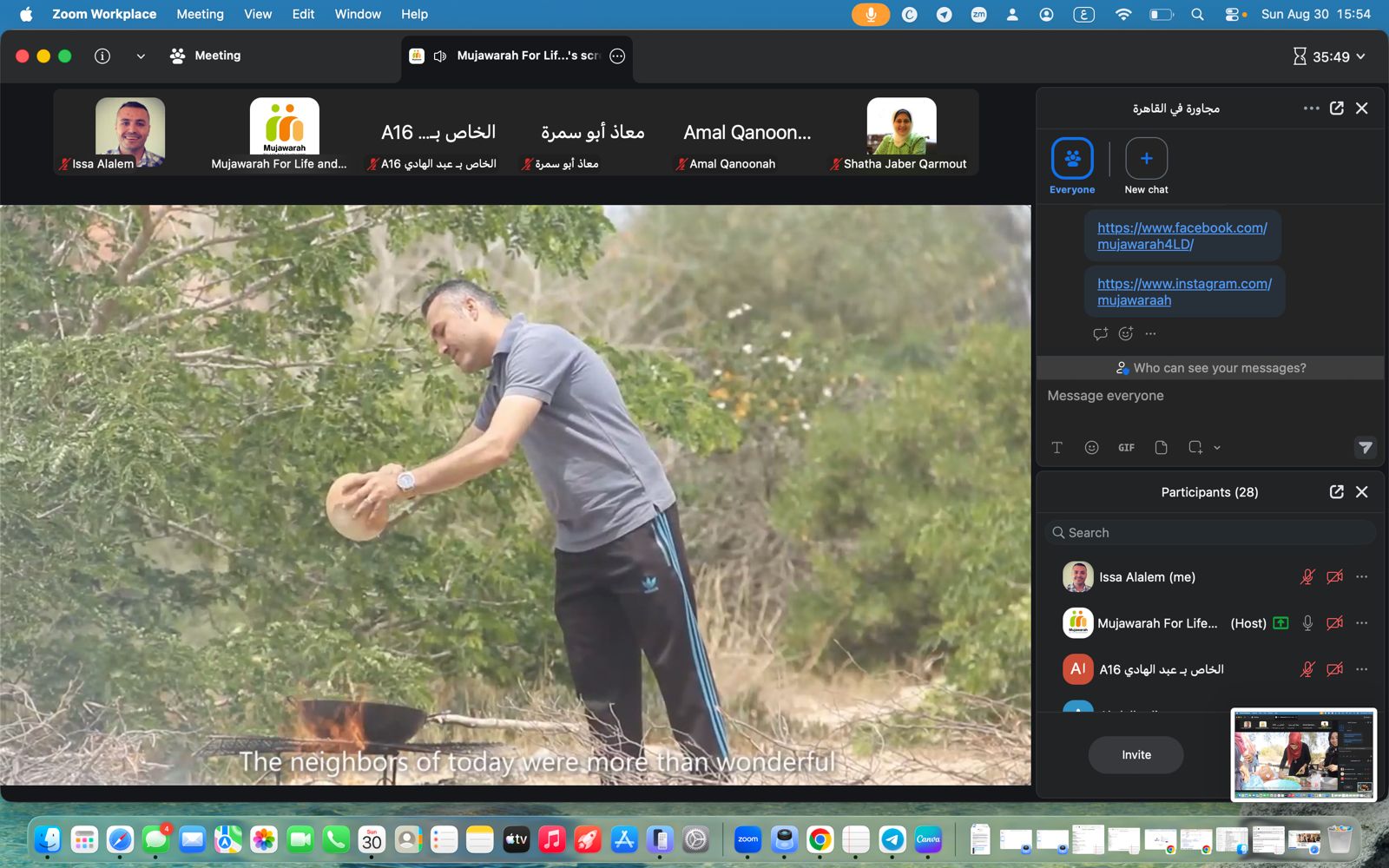Expand the screenshot tool dropdown in chat
This screenshot has width=1389, height=868.
pyautogui.click(x=1216, y=448)
